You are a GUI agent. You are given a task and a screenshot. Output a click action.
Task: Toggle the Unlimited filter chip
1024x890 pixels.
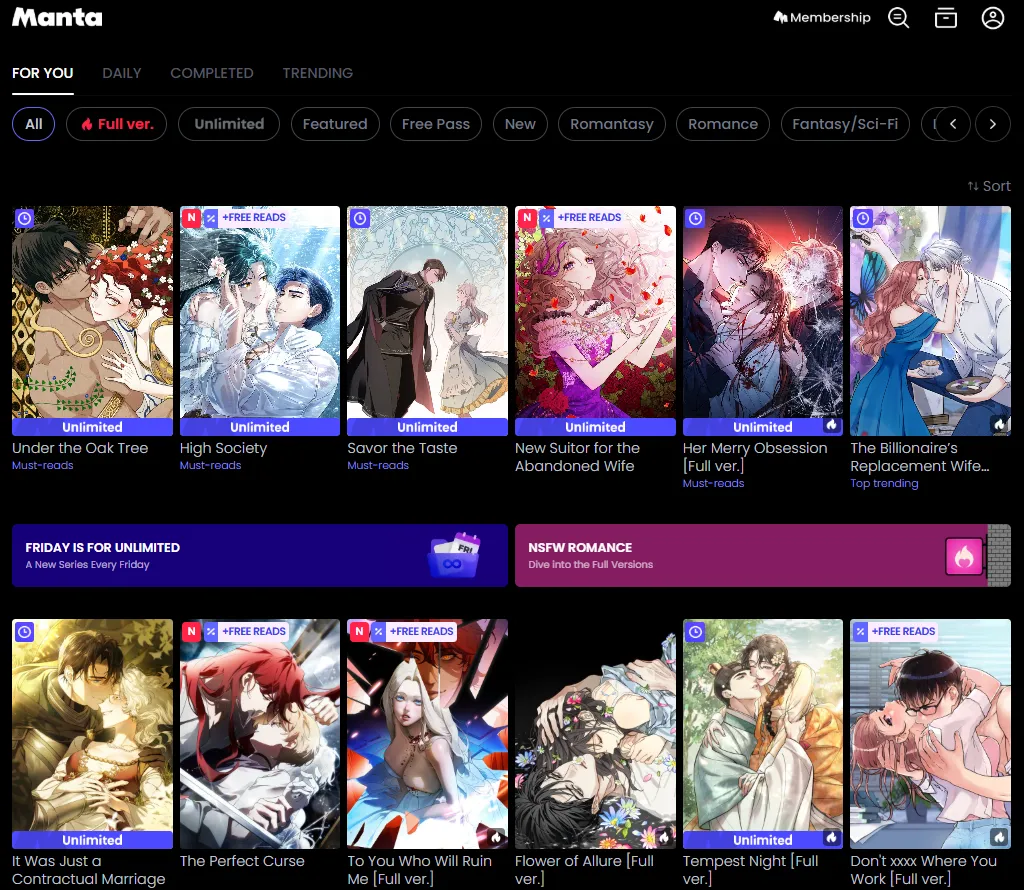pyautogui.click(x=229, y=124)
